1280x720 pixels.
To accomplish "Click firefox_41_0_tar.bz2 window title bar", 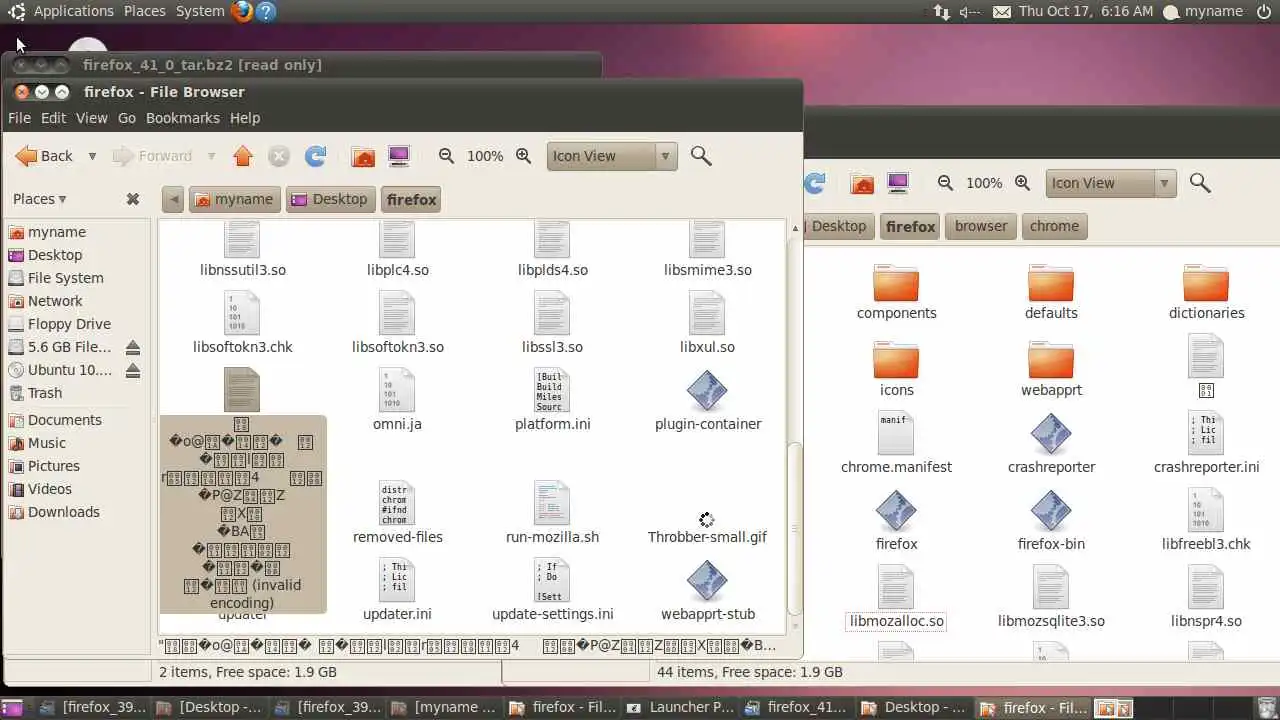I will (x=302, y=65).
